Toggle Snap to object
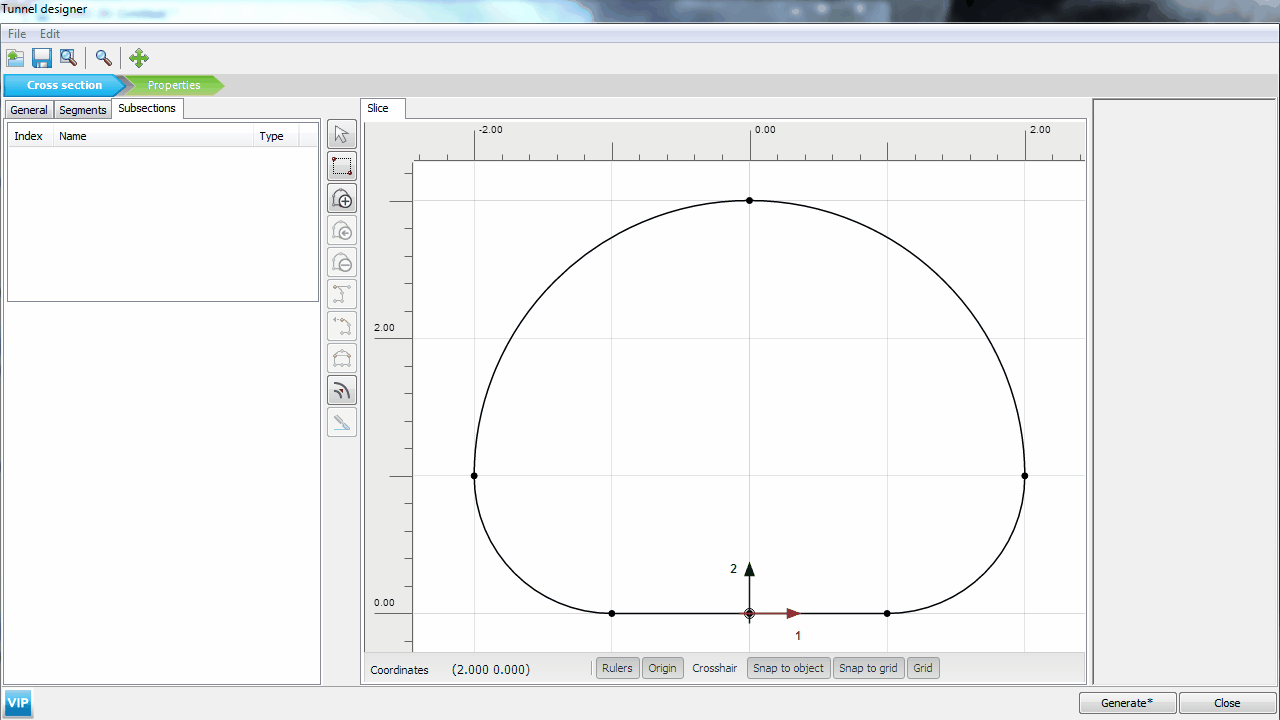The width and height of the screenshot is (1280, 720). tap(788, 668)
